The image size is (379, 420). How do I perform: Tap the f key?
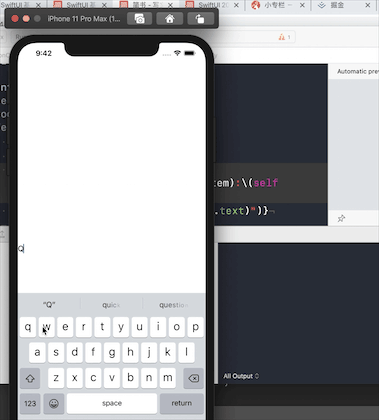pyautogui.click(x=93, y=352)
